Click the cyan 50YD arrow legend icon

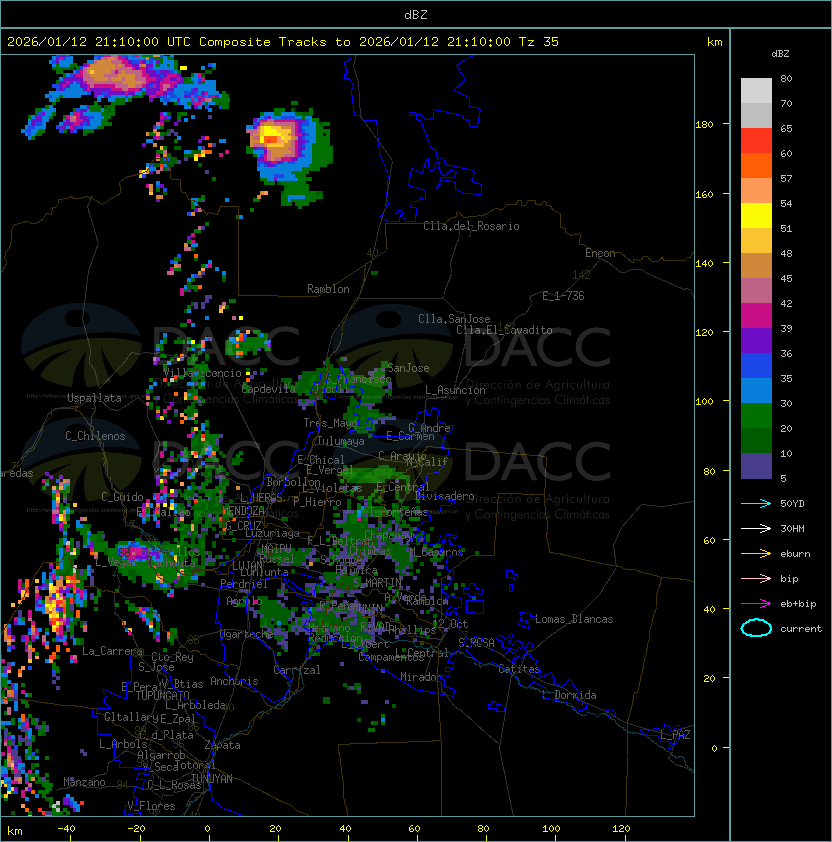756,503
